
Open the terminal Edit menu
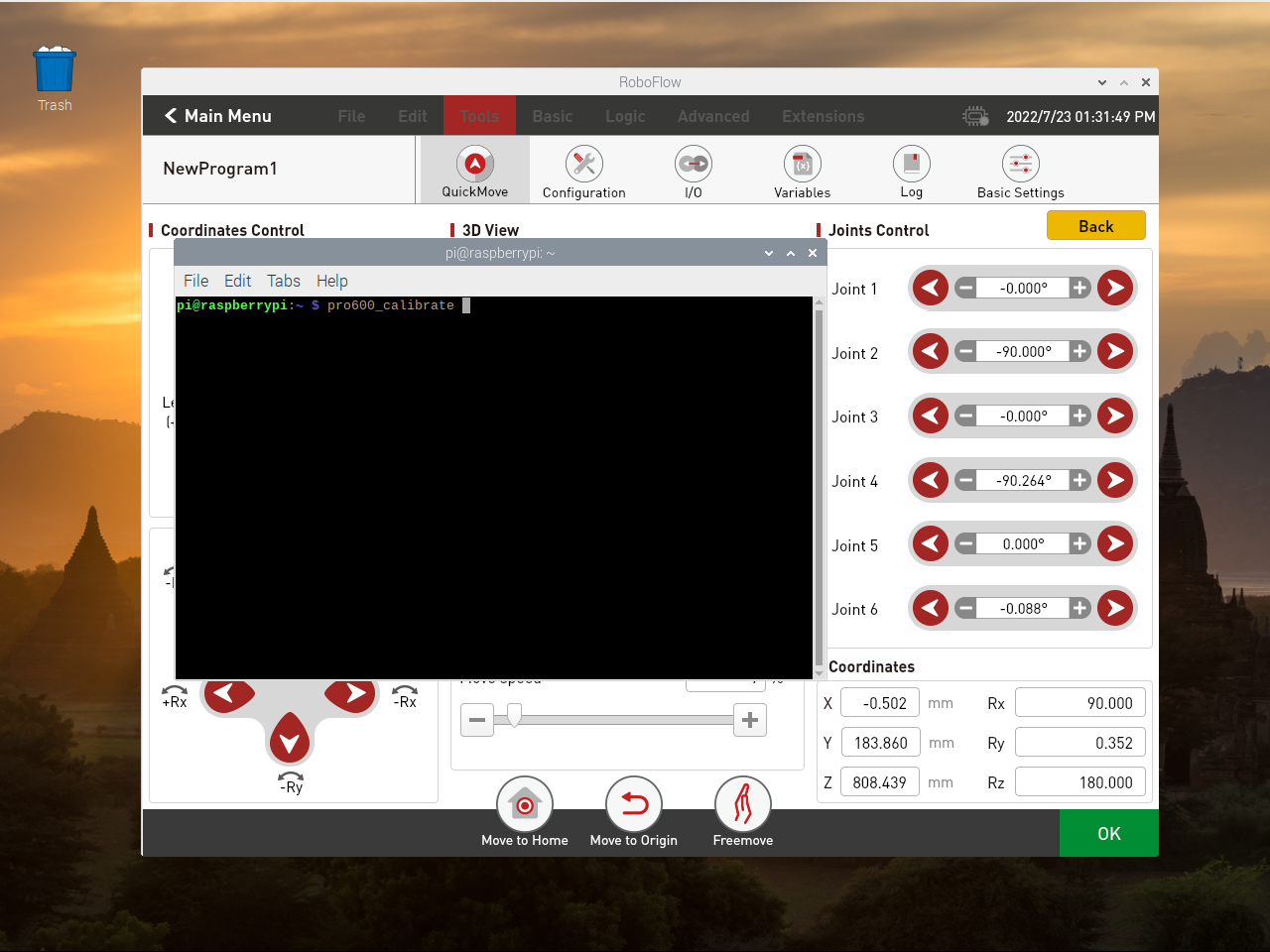pyautogui.click(x=237, y=281)
